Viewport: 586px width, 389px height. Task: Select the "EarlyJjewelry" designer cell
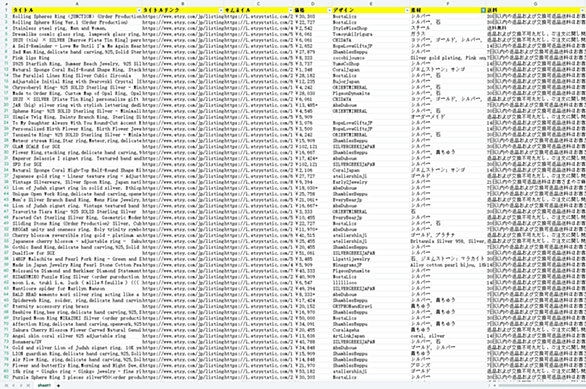pyautogui.click(x=371, y=182)
